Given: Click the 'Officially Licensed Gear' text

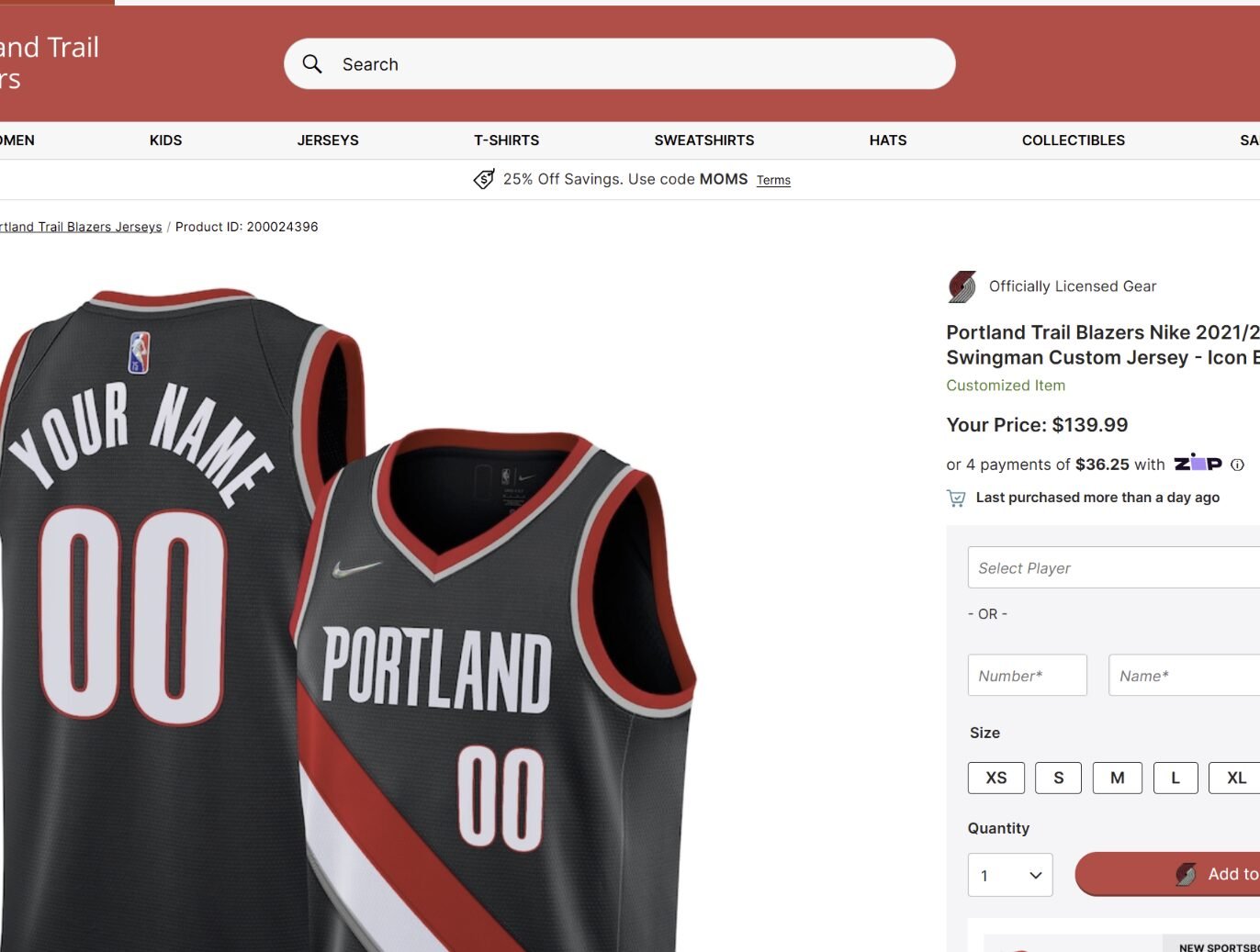Looking at the screenshot, I should click(x=1073, y=286).
